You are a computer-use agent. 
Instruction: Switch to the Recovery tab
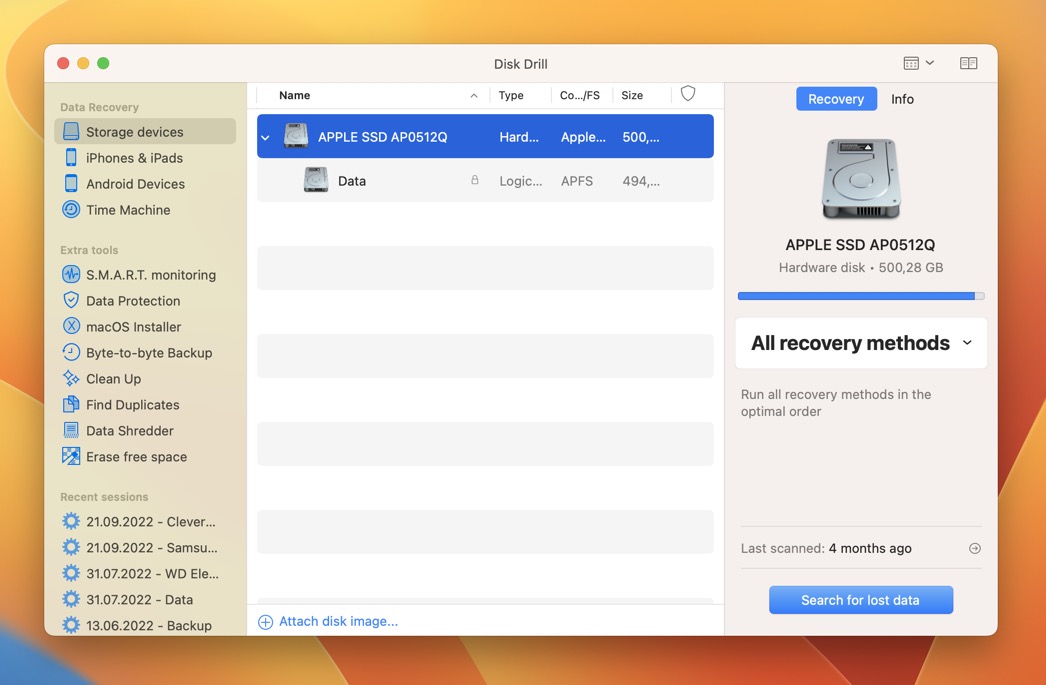pyautogui.click(x=836, y=99)
